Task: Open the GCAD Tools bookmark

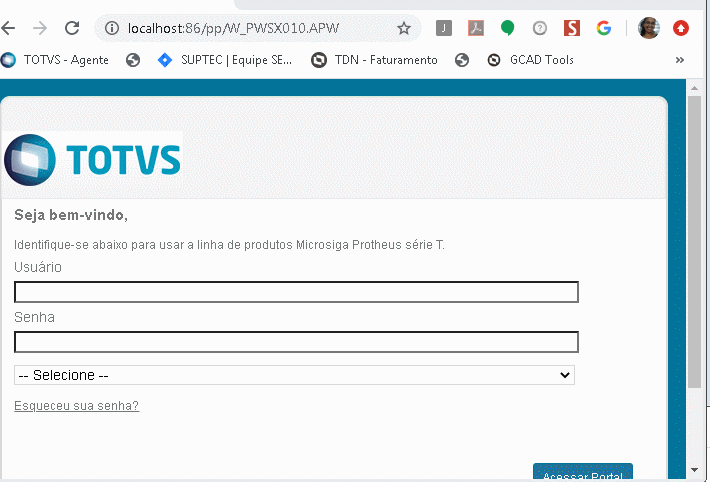Action: click(x=531, y=60)
